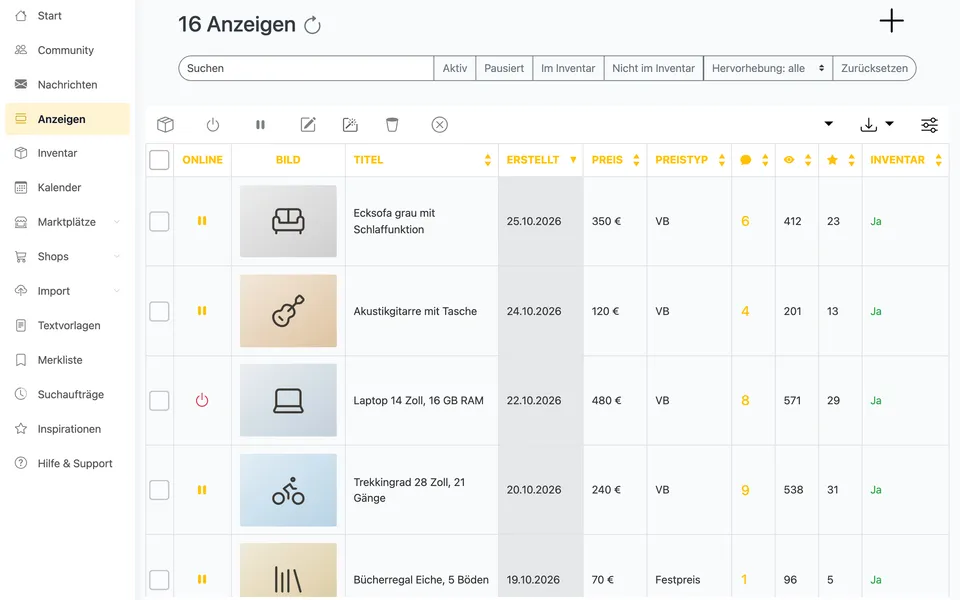960x600 pixels.
Task: Open the Ecksofa grau mit Schlaffunktion title
Action: click(x=394, y=221)
